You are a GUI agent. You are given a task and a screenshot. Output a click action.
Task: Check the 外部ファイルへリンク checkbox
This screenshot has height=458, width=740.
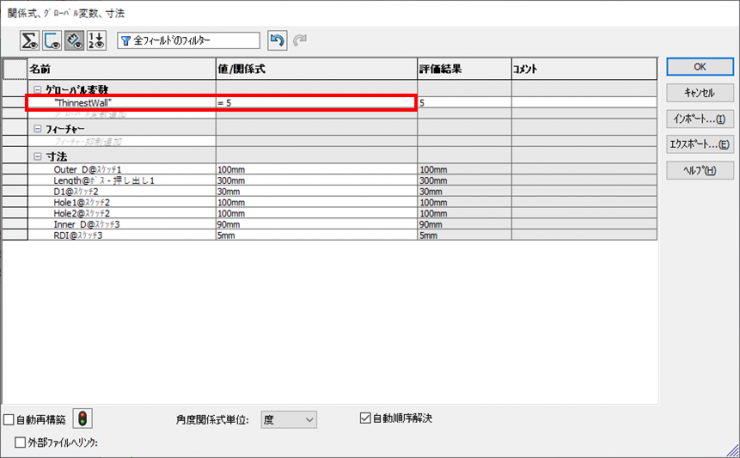(x=21, y=441)
